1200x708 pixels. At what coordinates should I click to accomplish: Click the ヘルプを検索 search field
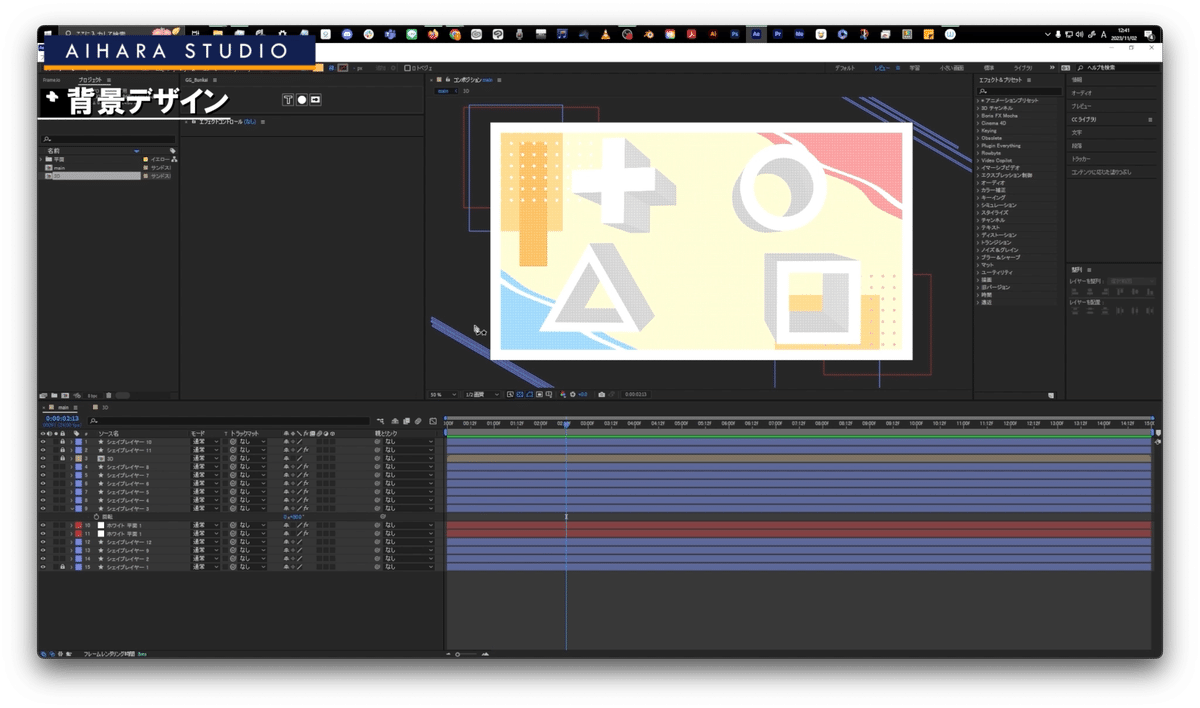[1118, 68]
